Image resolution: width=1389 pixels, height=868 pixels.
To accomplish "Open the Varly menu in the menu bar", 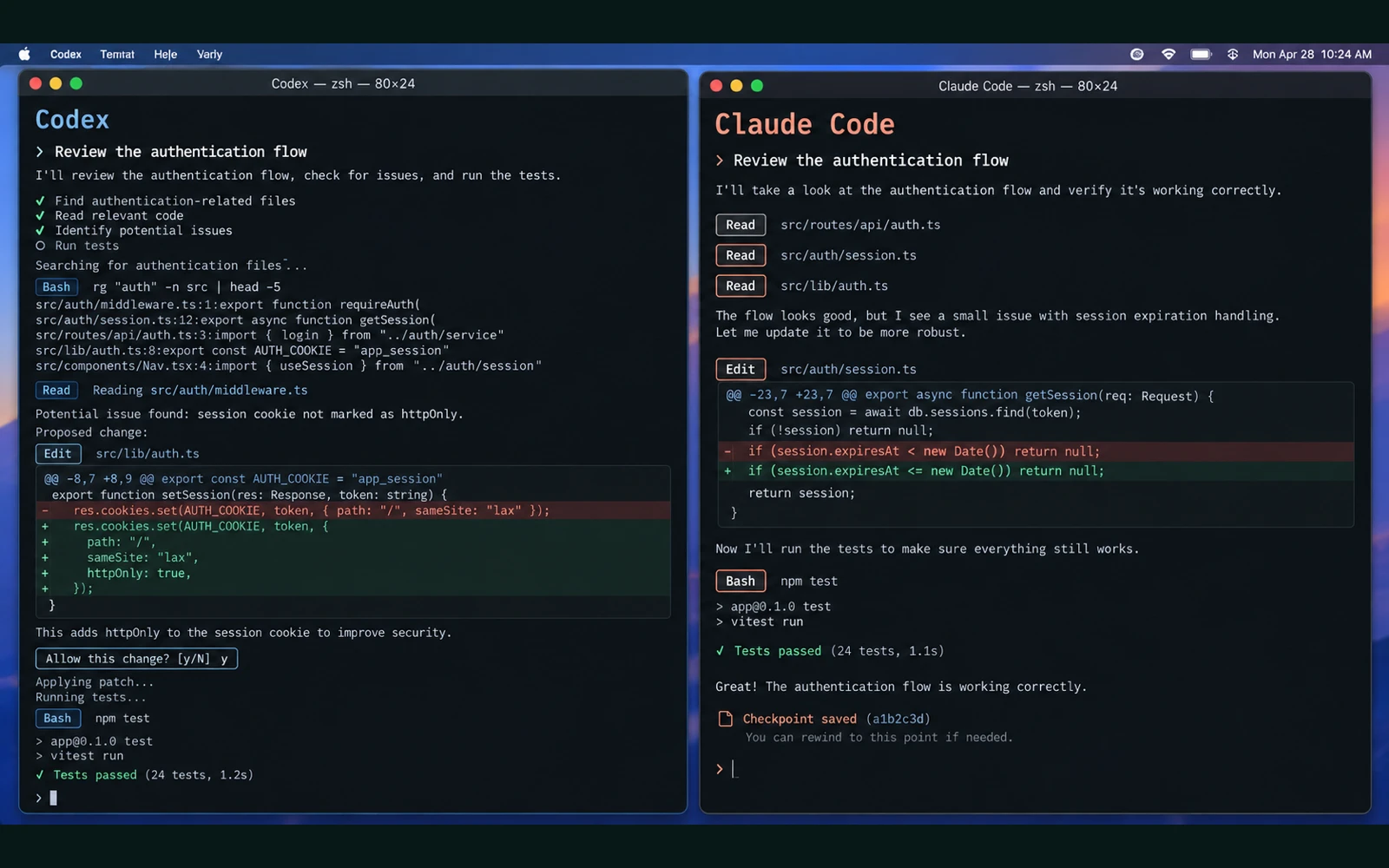I will [x=209, y=54].
